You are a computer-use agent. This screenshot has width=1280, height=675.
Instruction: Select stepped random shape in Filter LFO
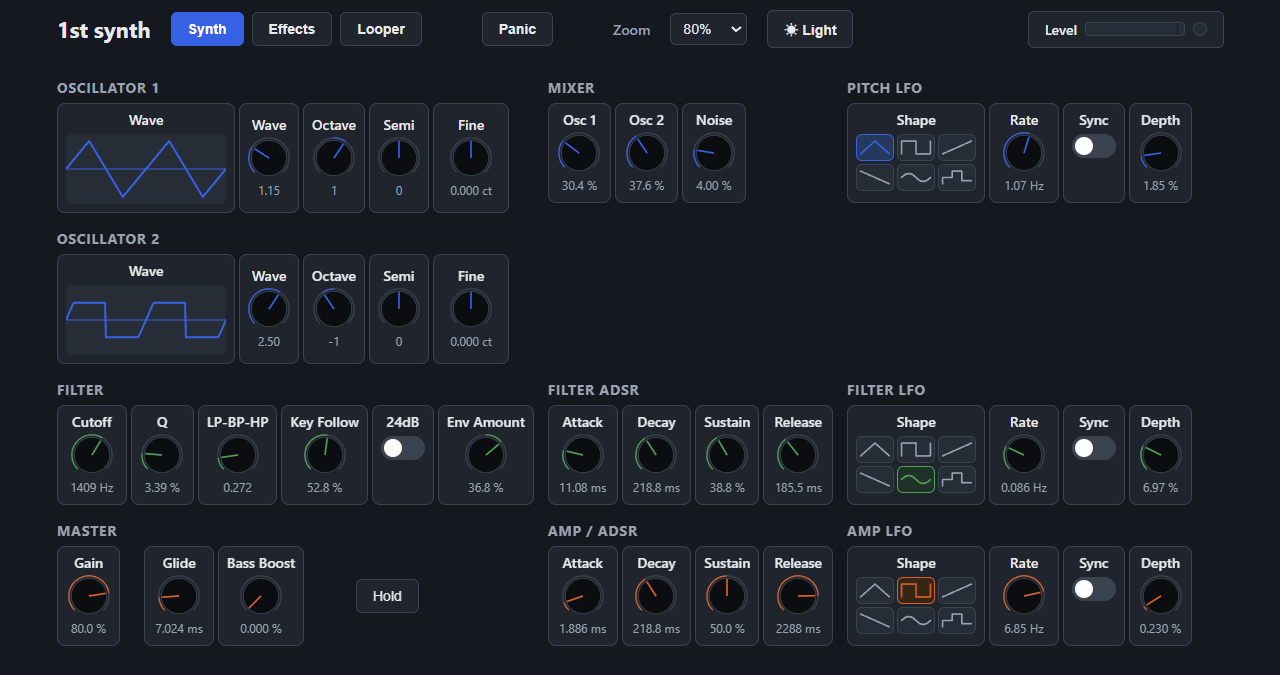pos(957,480)
